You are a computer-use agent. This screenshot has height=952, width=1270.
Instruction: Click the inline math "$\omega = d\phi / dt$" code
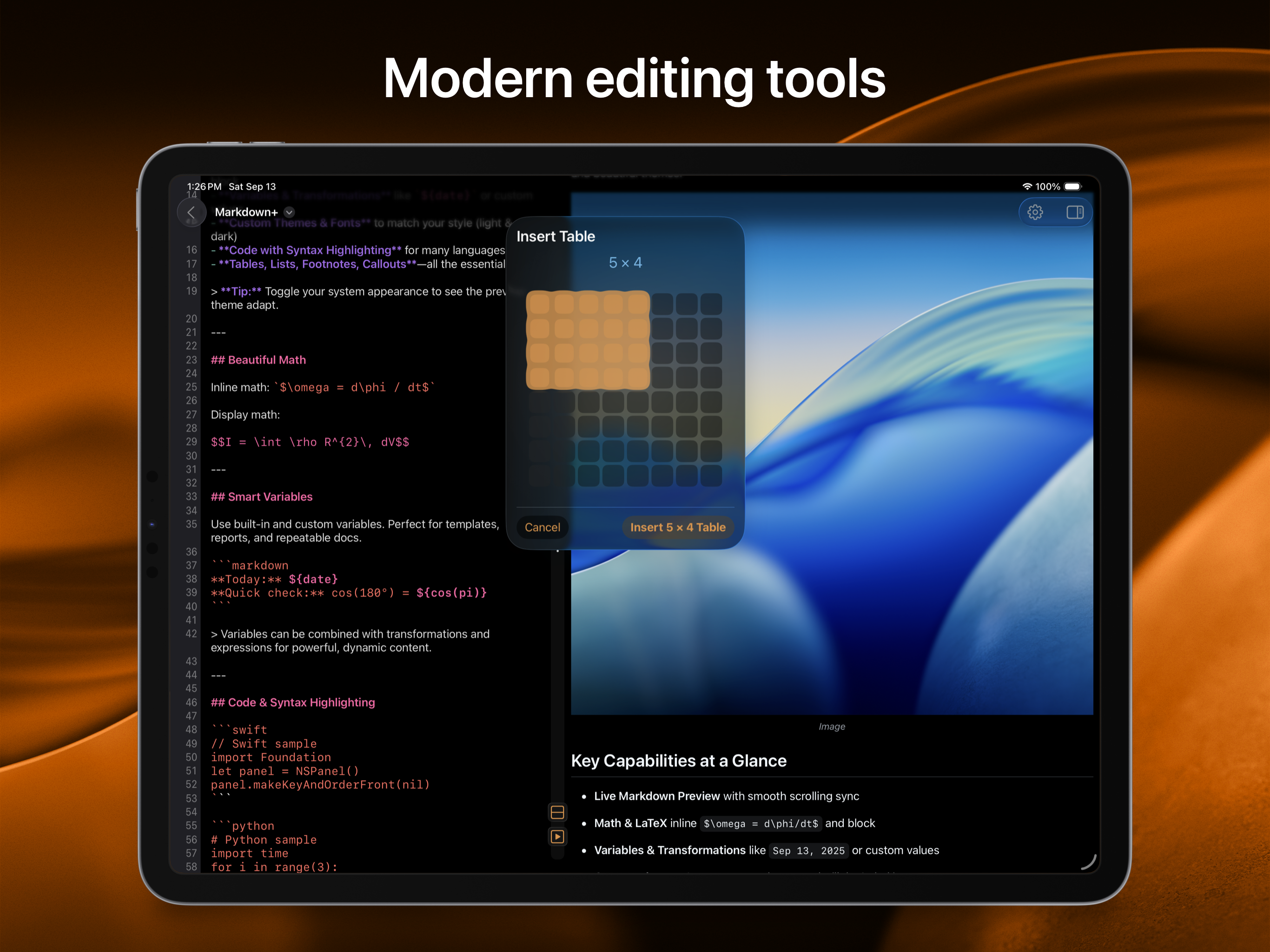(355, 388)
